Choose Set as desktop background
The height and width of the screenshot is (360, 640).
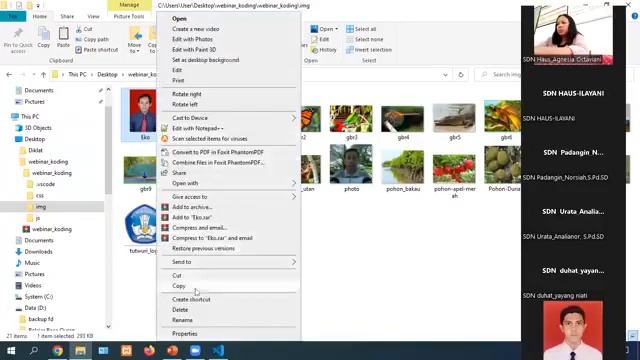[229, 60]
